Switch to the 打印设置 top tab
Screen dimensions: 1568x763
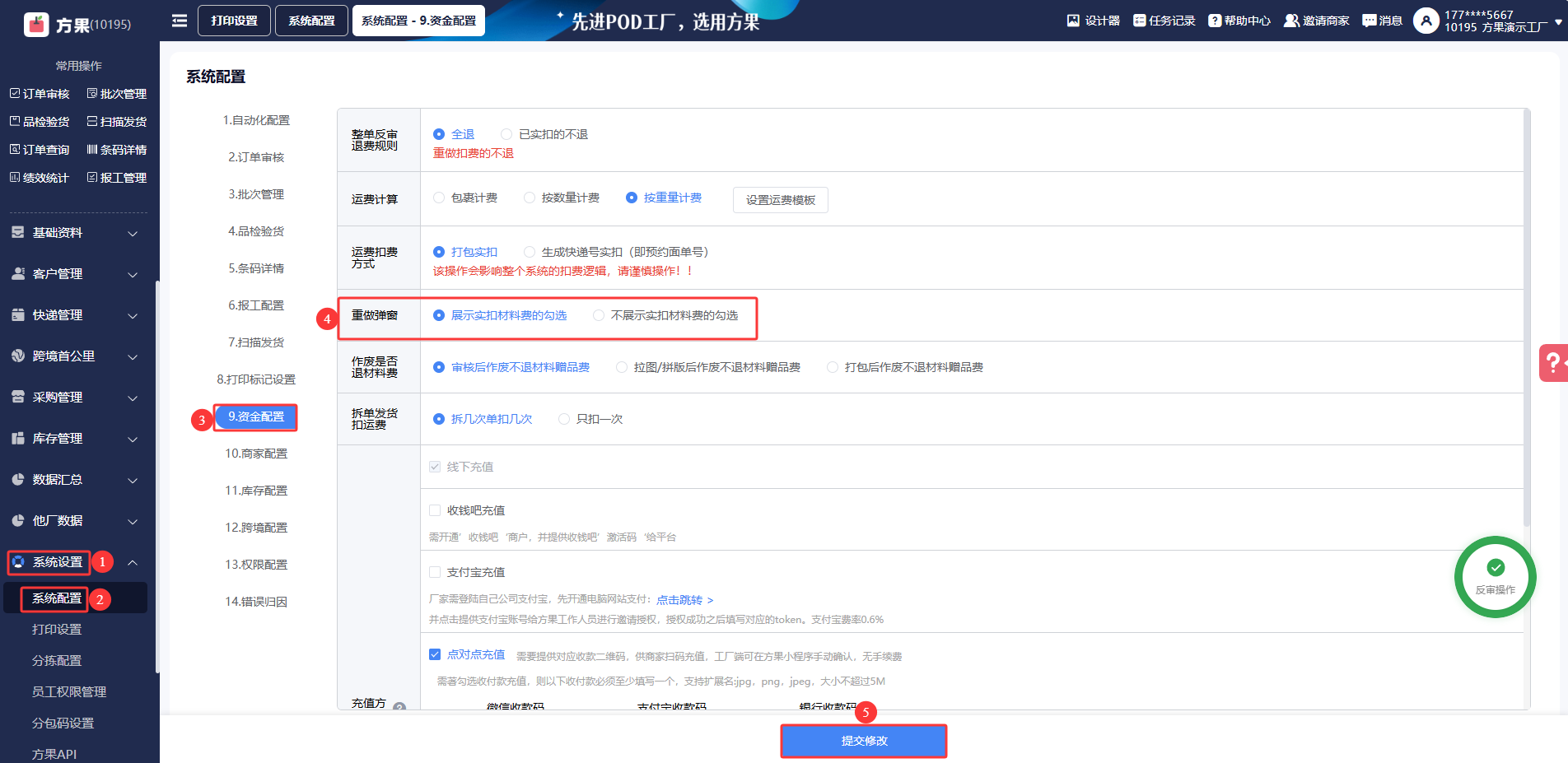point(234,21)
